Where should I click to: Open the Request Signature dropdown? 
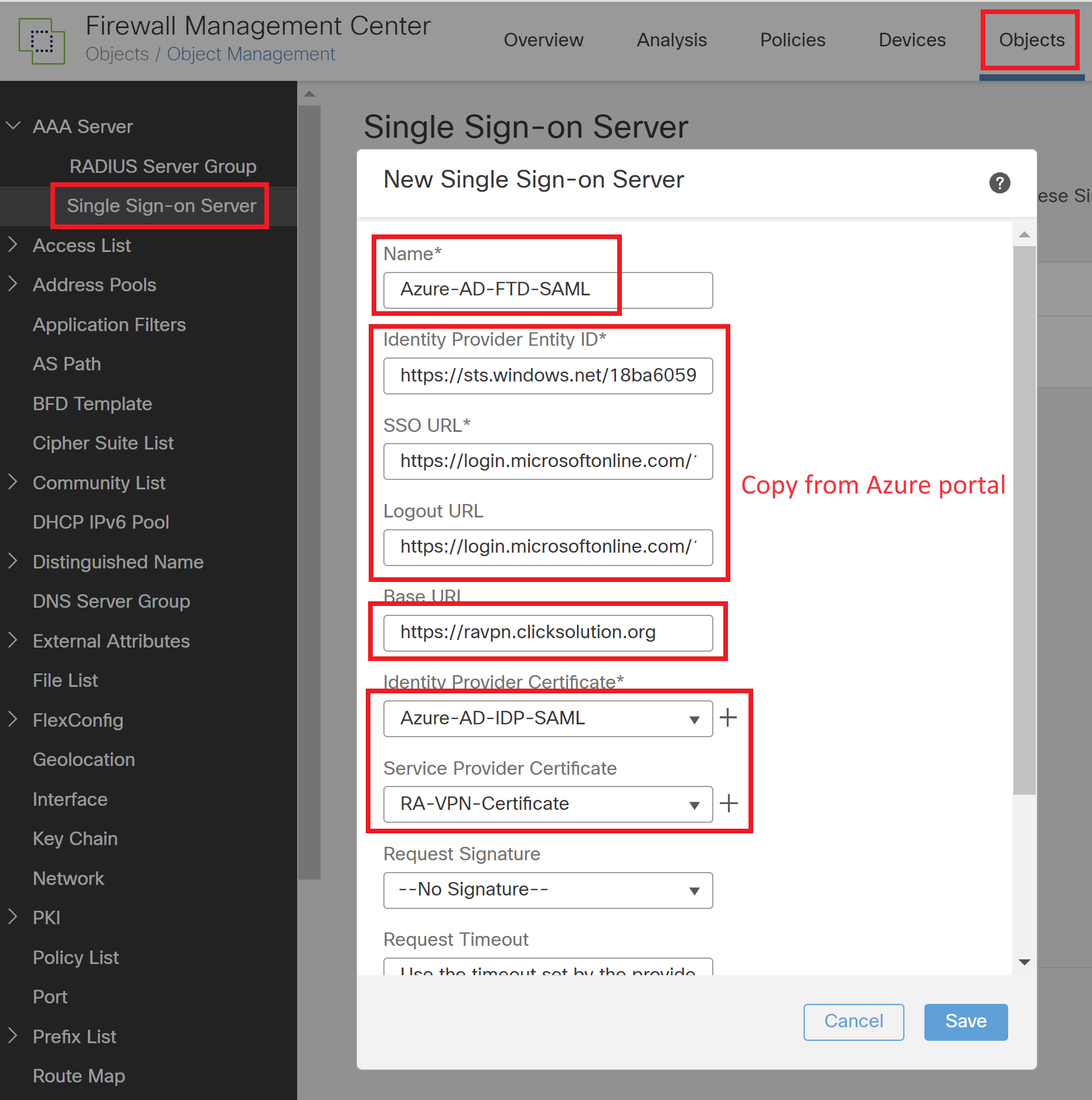point(547,890)
